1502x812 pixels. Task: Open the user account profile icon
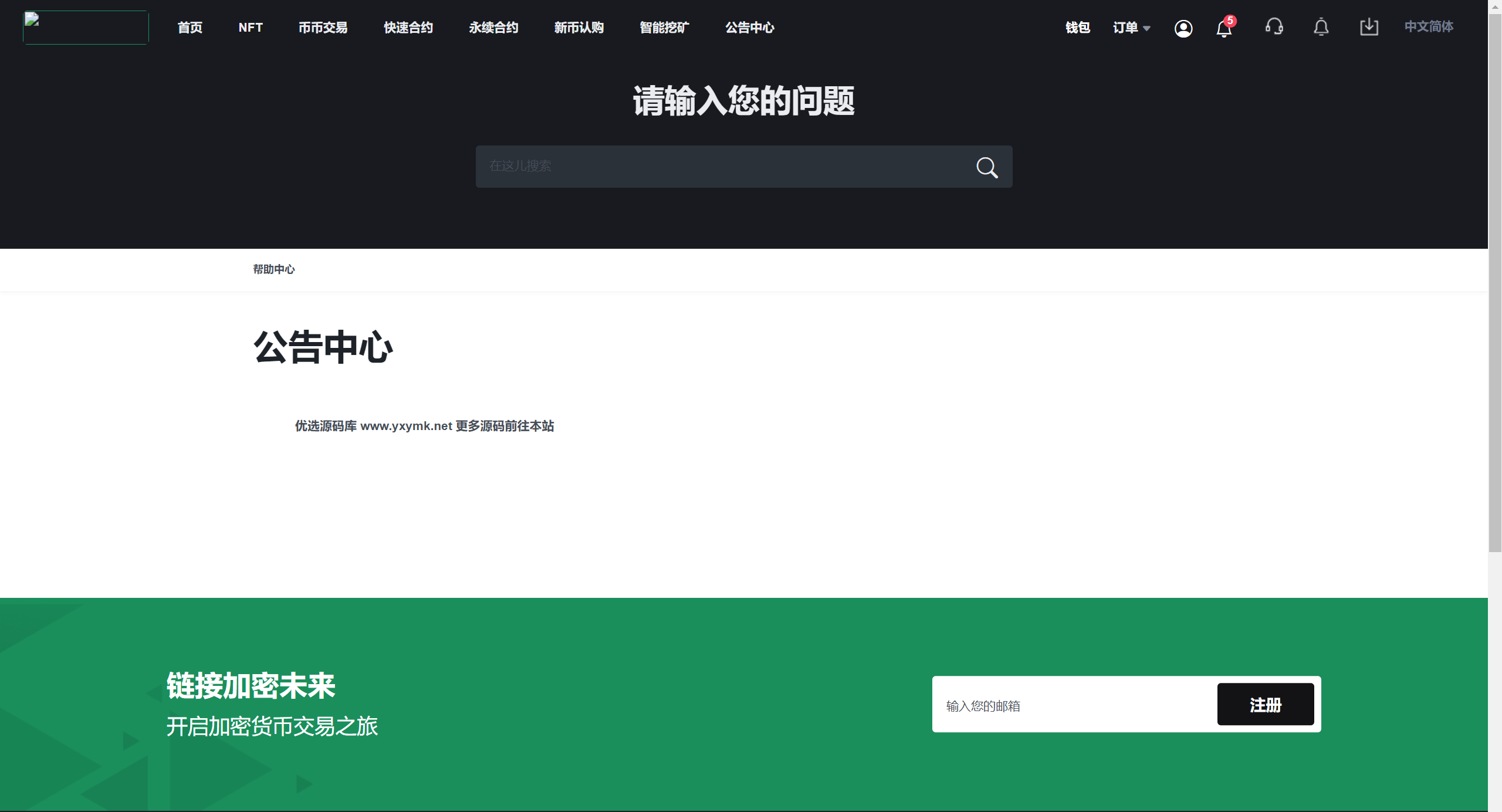coord(1183,28)
